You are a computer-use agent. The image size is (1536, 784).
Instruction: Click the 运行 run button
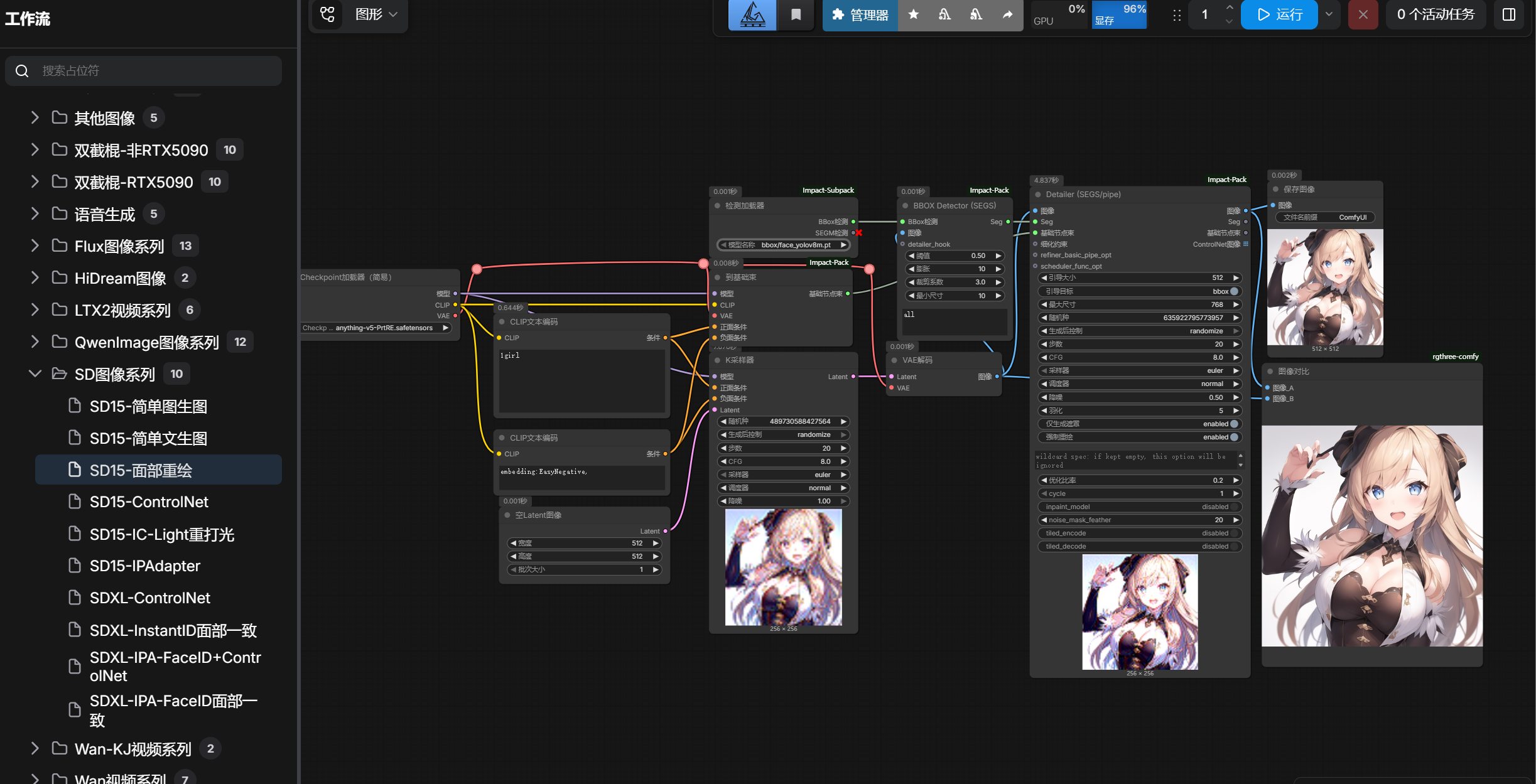pyautogui.click(x=1279, y=14)
